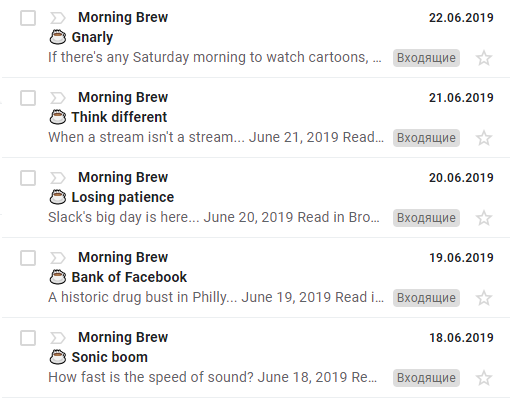Open the Gnarly email from Morning Brew
The height and width of the screenshot is (400, 512).
pos(256,38)
